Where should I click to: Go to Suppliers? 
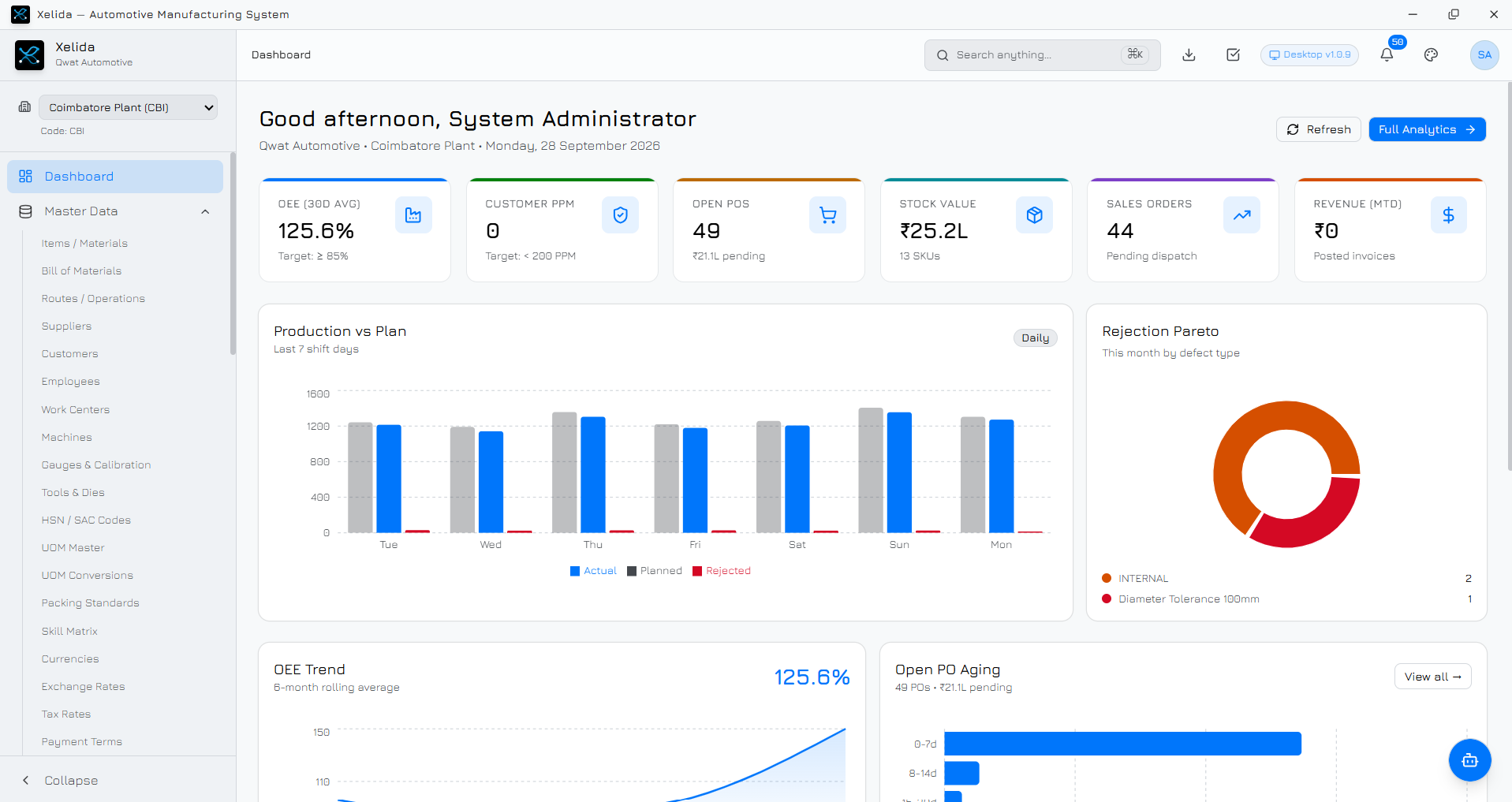click(66, 326)
